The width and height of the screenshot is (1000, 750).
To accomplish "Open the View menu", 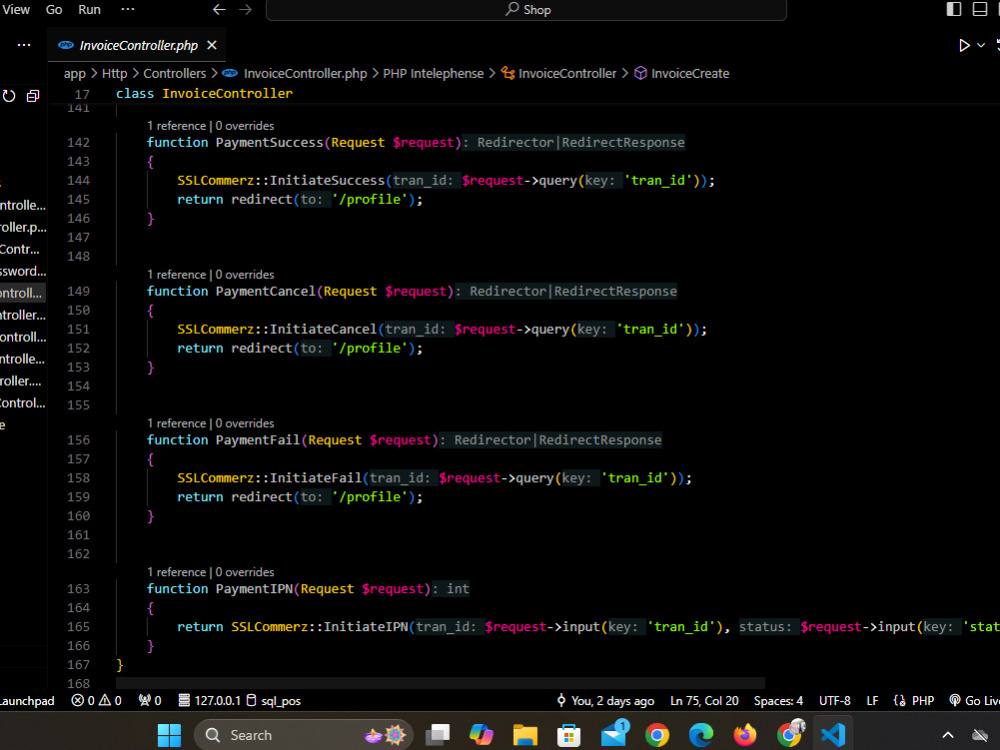I will click(15, 10).
